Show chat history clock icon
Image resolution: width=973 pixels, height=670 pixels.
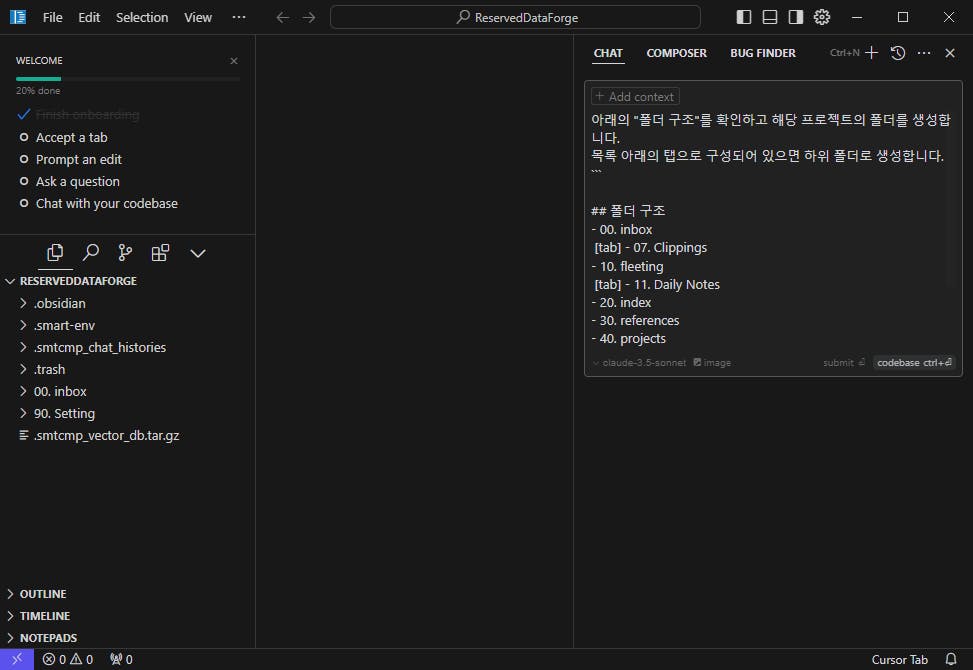pos(897,53)
